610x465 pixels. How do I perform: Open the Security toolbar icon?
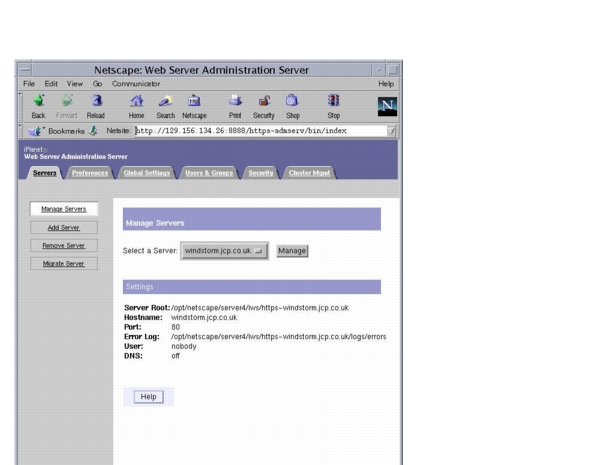point(264,101)
